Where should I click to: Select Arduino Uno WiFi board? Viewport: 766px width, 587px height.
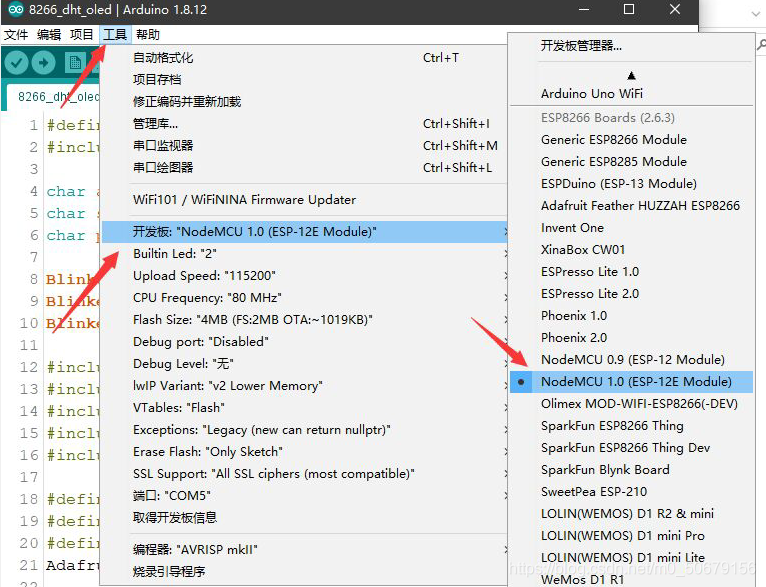pos(631,94)
